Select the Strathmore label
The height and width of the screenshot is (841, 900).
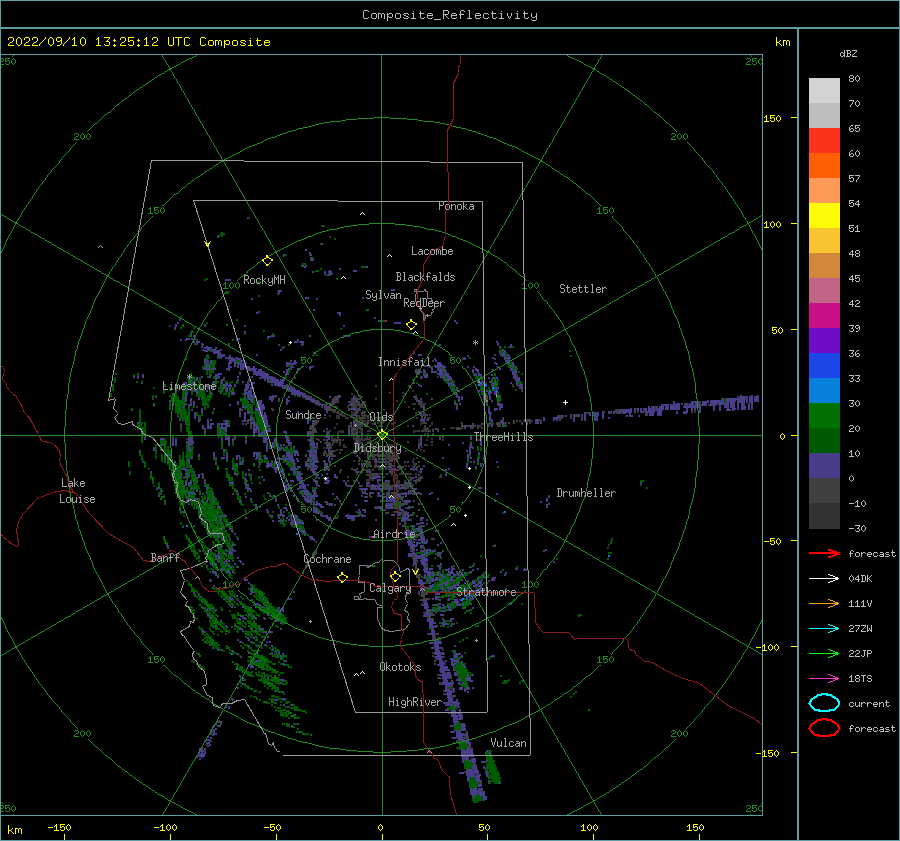coord(486,592)
